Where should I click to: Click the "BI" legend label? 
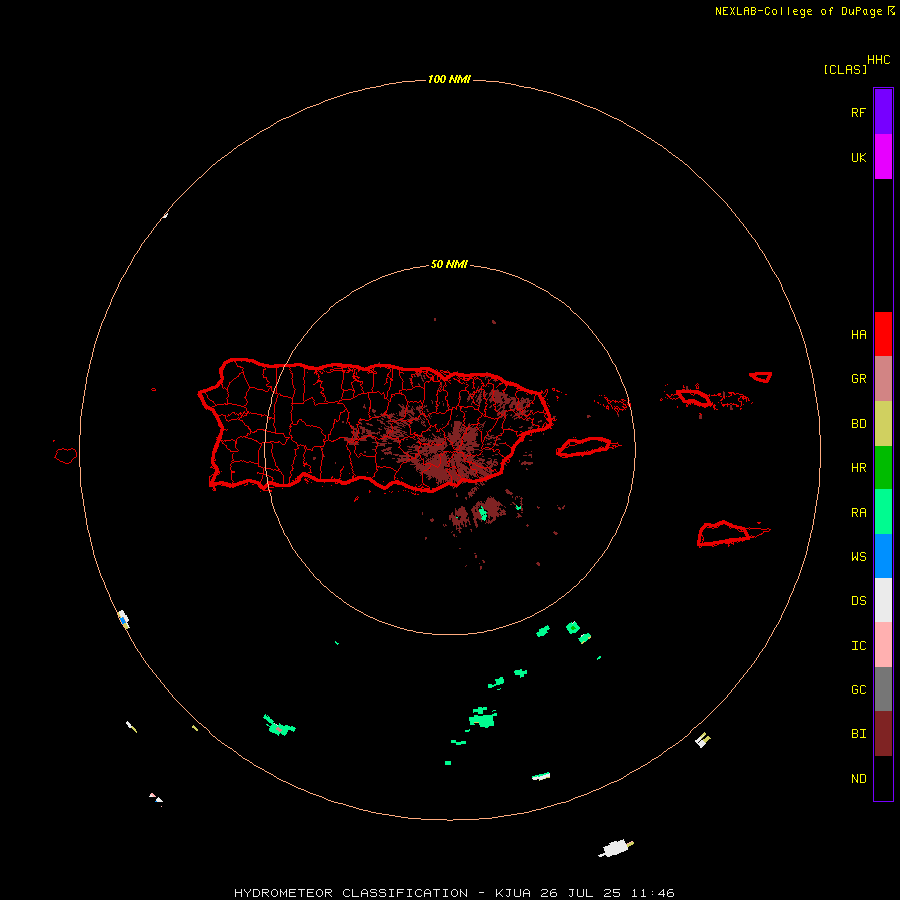[858, 734]
